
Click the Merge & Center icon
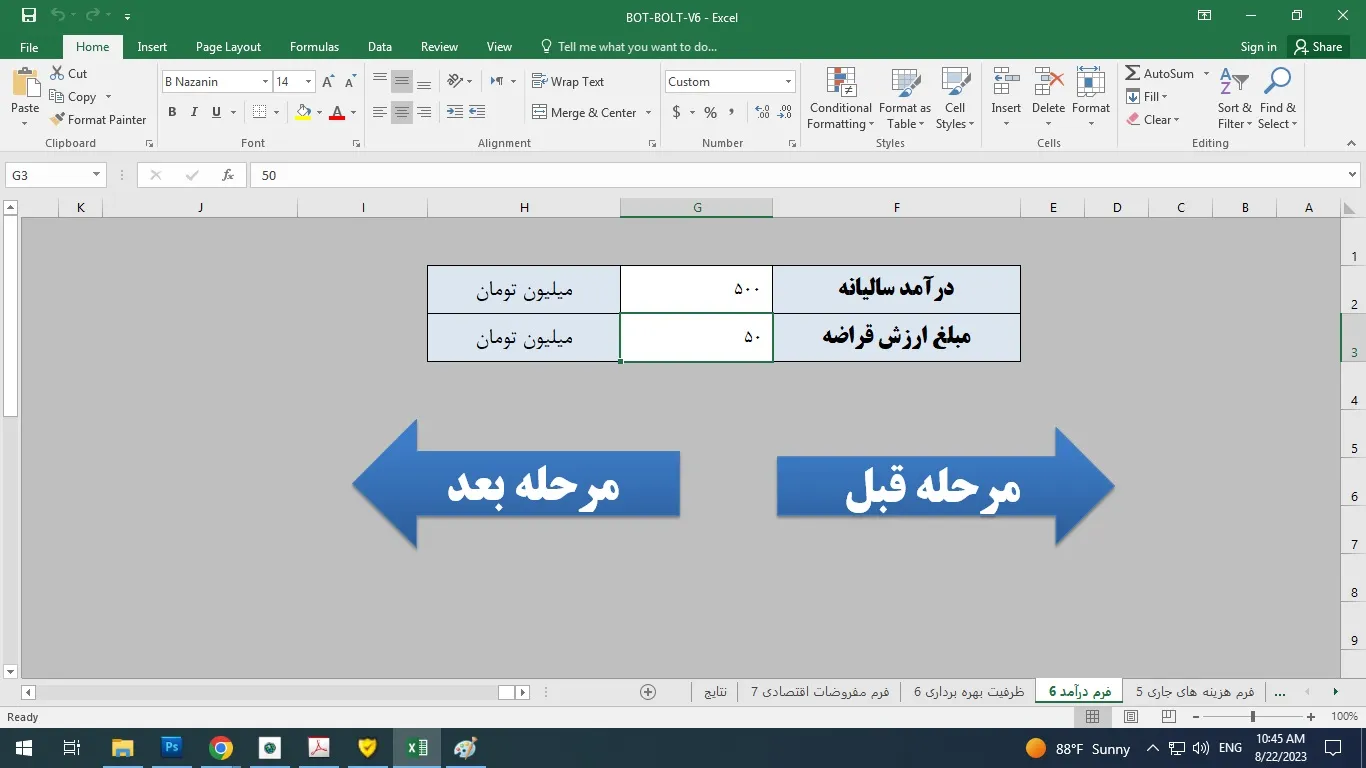tap(540, 113)
